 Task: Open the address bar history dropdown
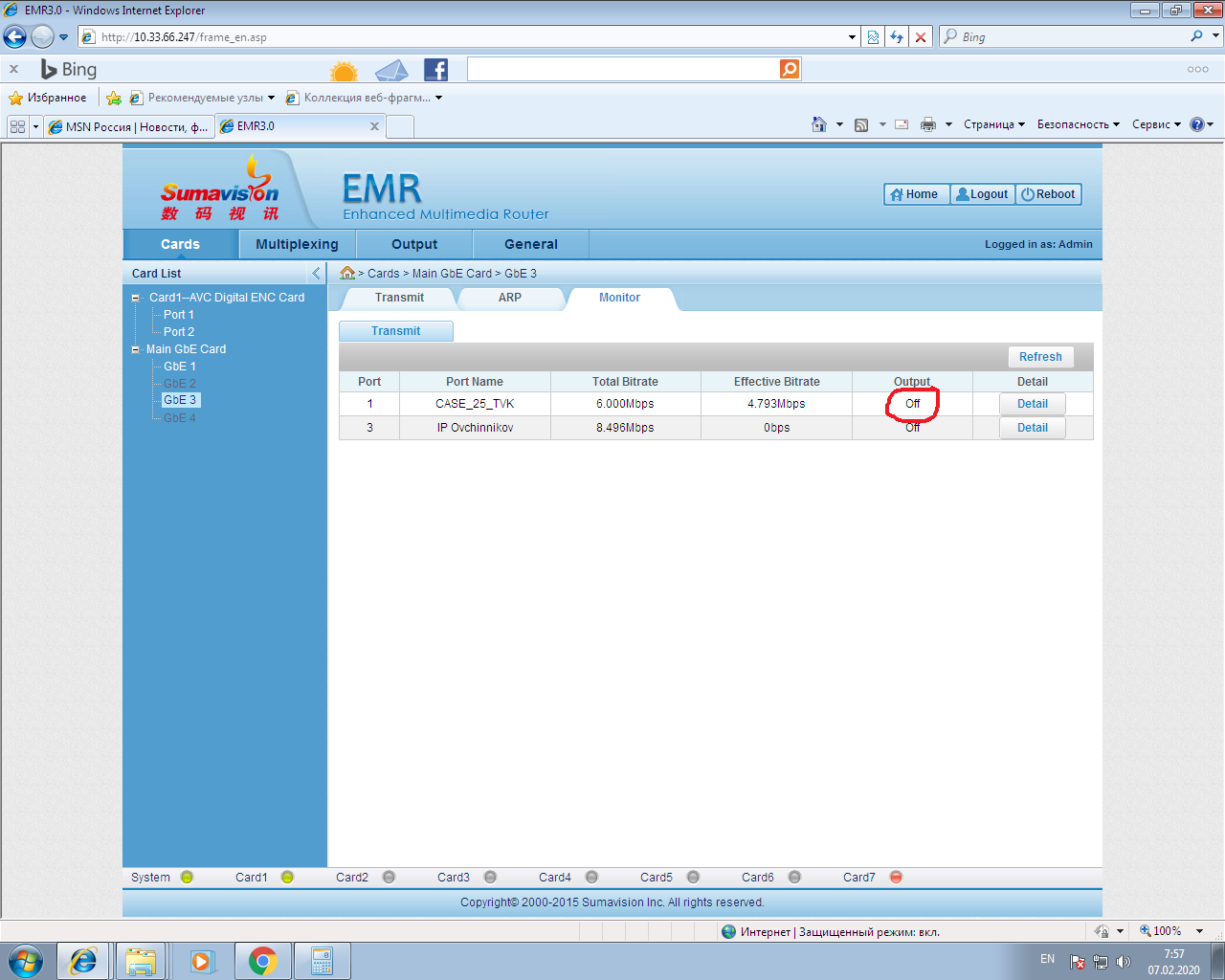pyautogui.click(x=853, y=37)
